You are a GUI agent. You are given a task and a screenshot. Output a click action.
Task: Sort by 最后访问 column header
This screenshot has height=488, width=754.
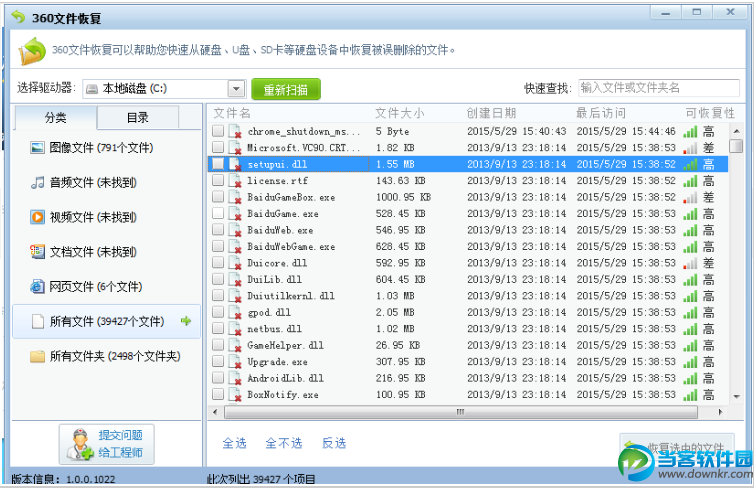click(x=601, y=113)
